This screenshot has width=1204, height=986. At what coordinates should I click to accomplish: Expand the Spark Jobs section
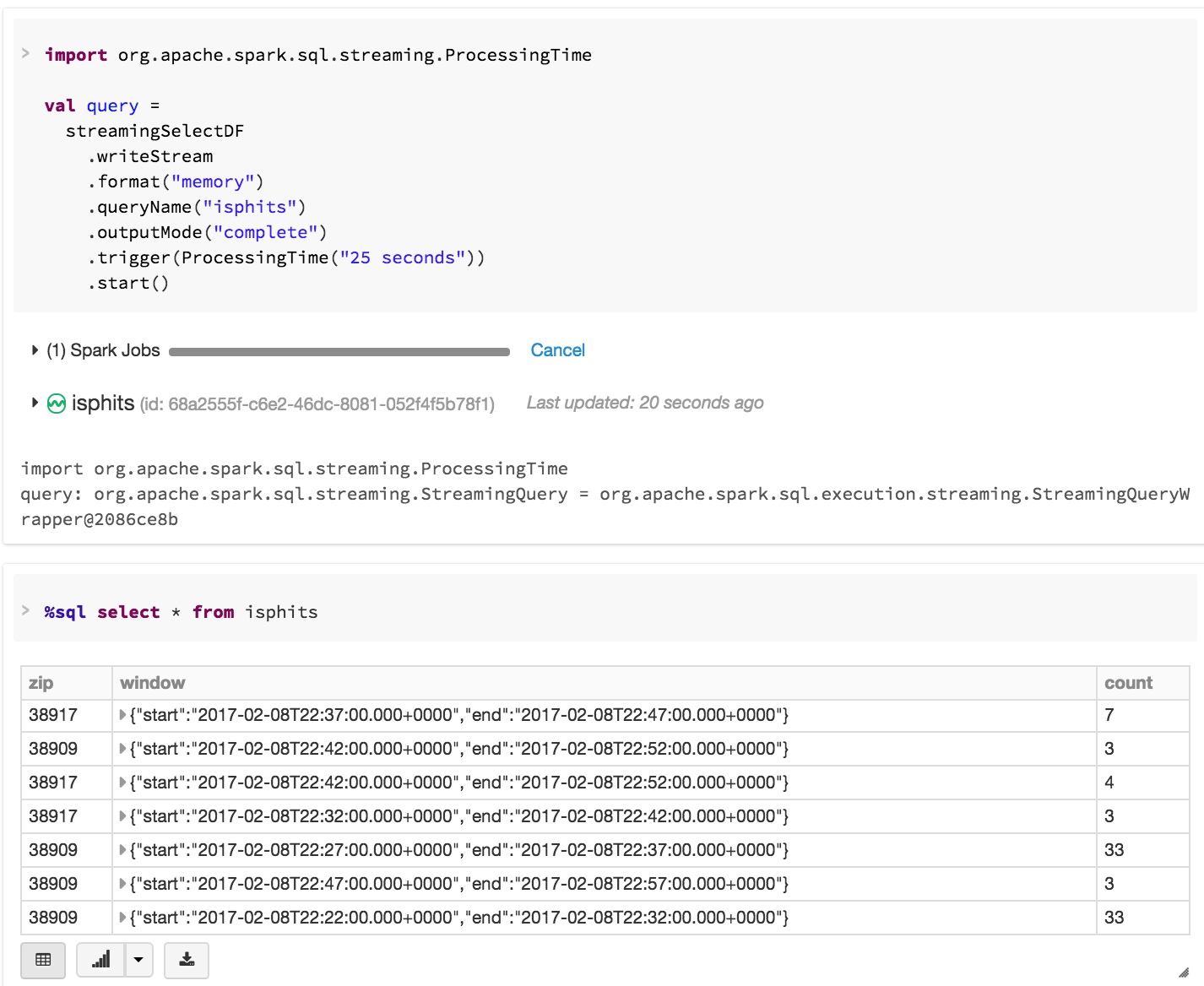(35, 350)
